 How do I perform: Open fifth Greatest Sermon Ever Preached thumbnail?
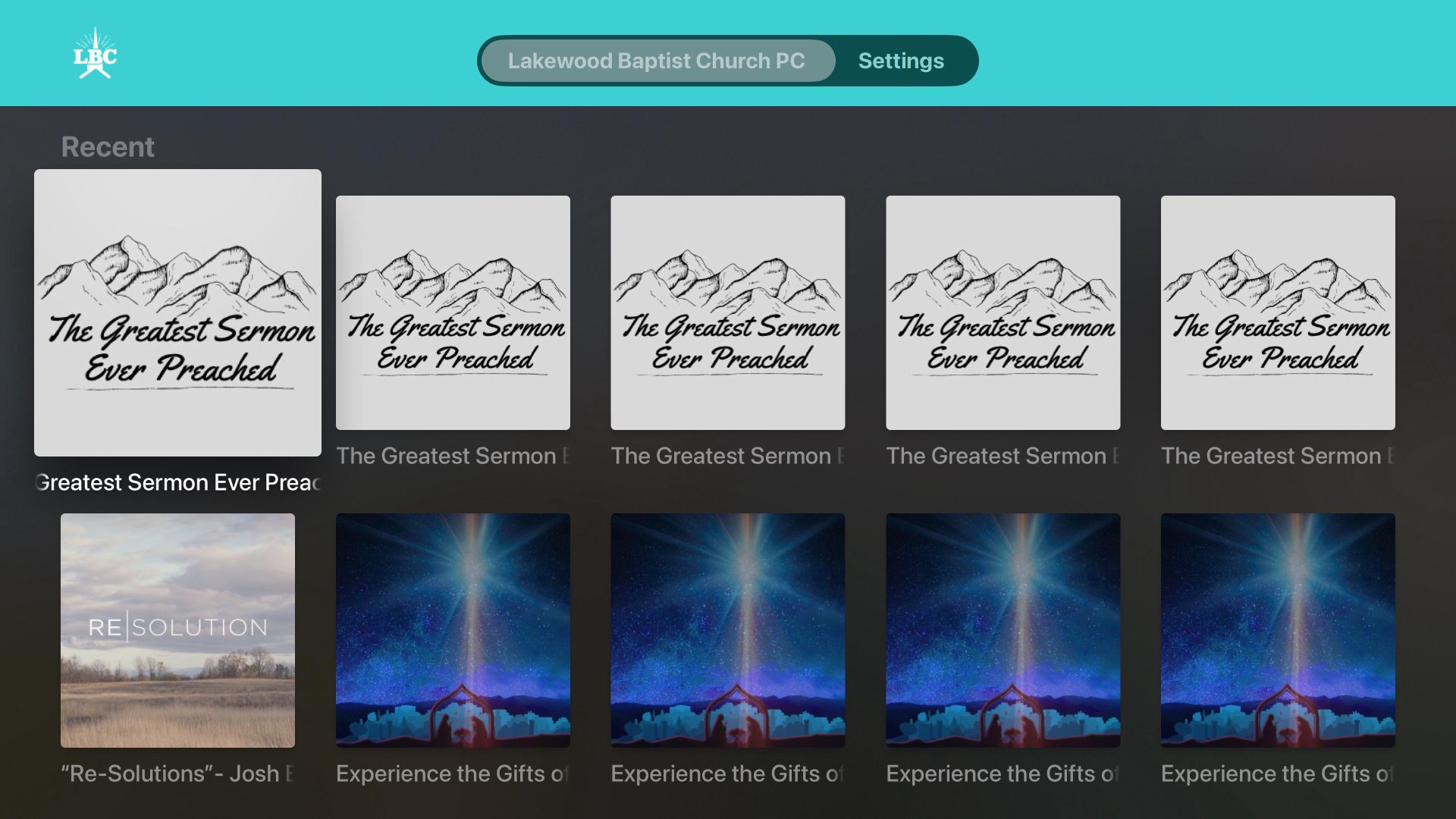(1278, 312)
